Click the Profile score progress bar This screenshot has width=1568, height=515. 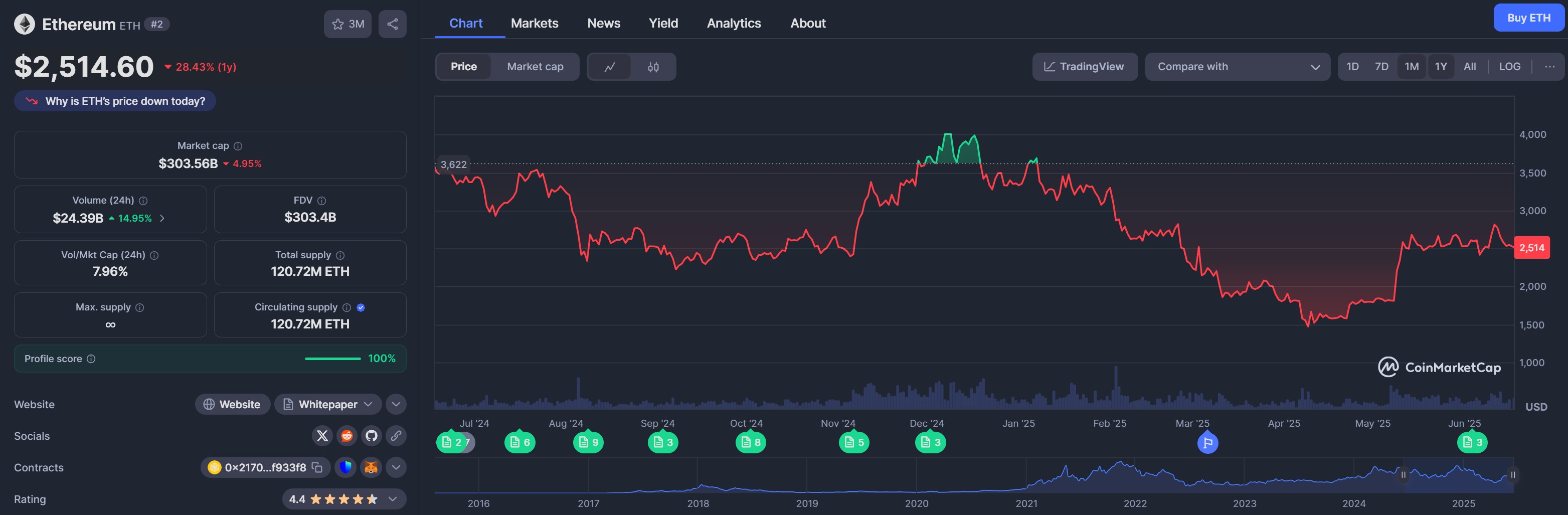click(x=332, y=359)
